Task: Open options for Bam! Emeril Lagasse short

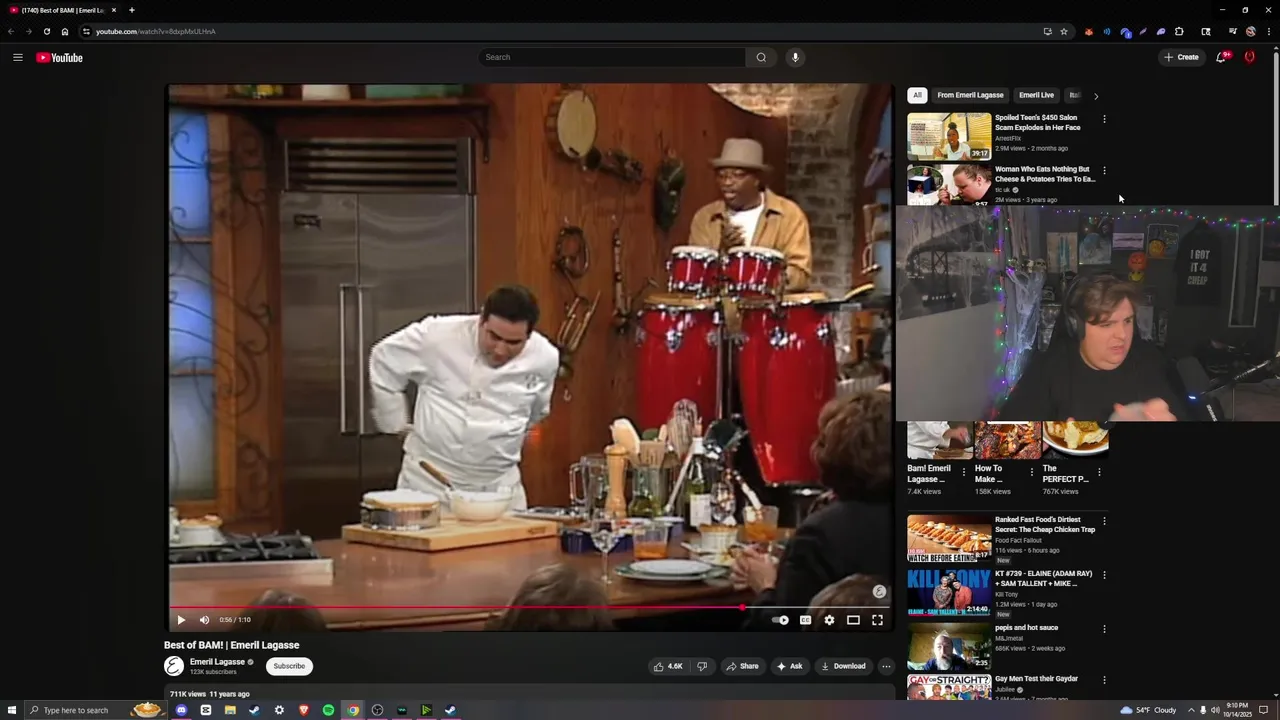Action: coord(964,472)
